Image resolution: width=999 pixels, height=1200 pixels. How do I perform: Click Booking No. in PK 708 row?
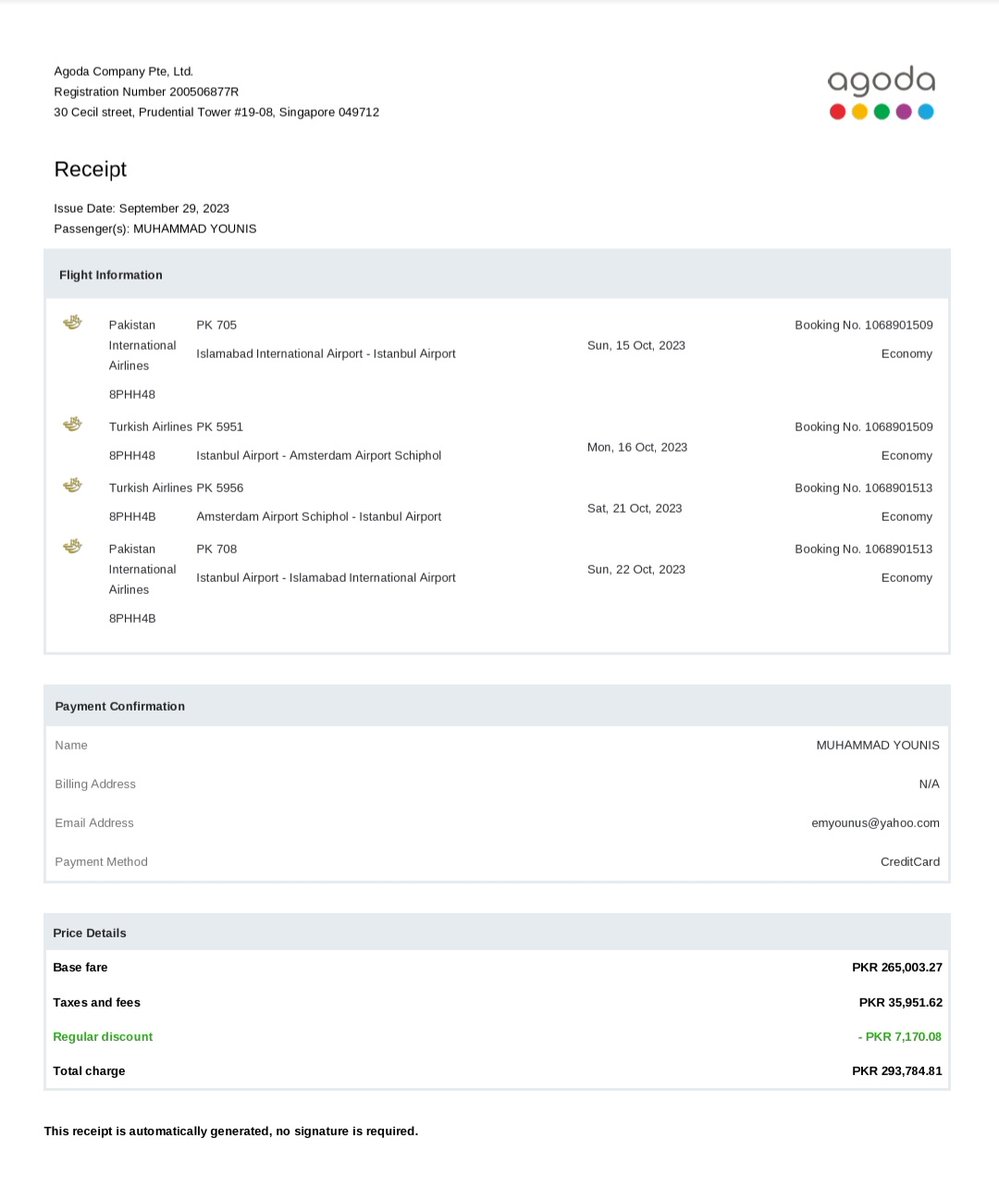click(x=864, y=548)
